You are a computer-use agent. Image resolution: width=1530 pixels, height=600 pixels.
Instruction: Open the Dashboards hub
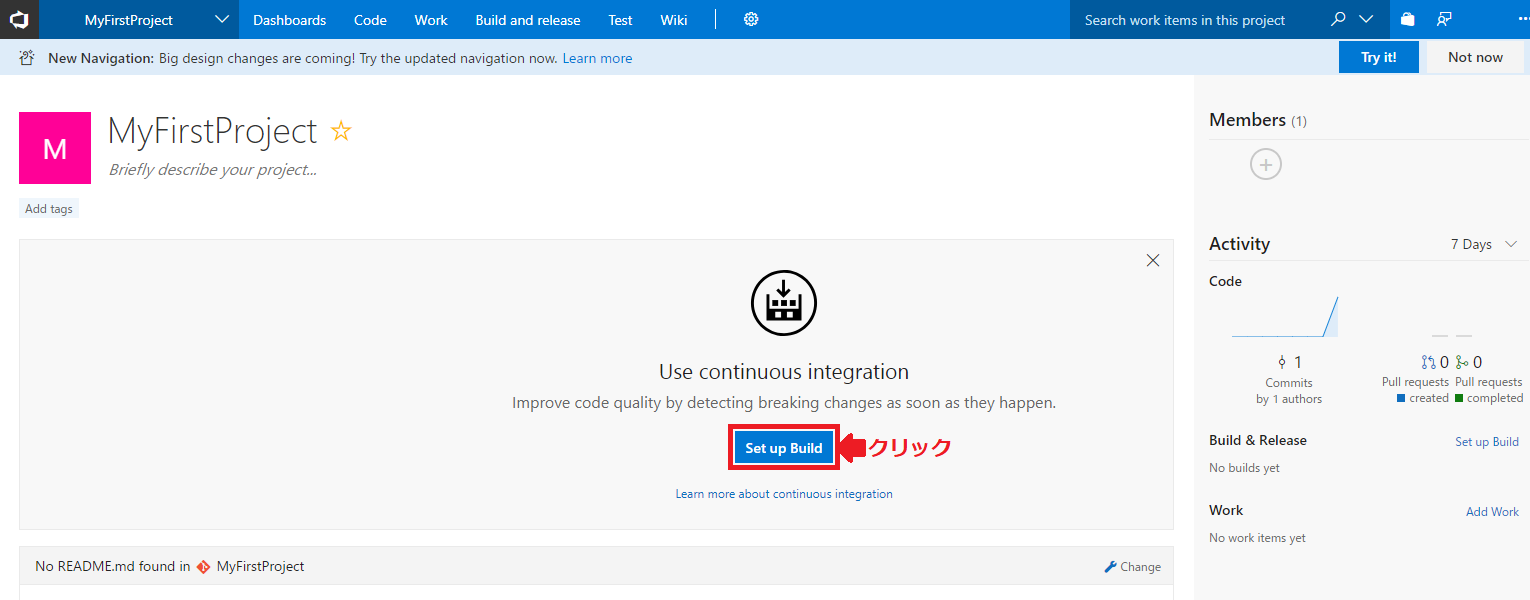click(x=289, y=20)
